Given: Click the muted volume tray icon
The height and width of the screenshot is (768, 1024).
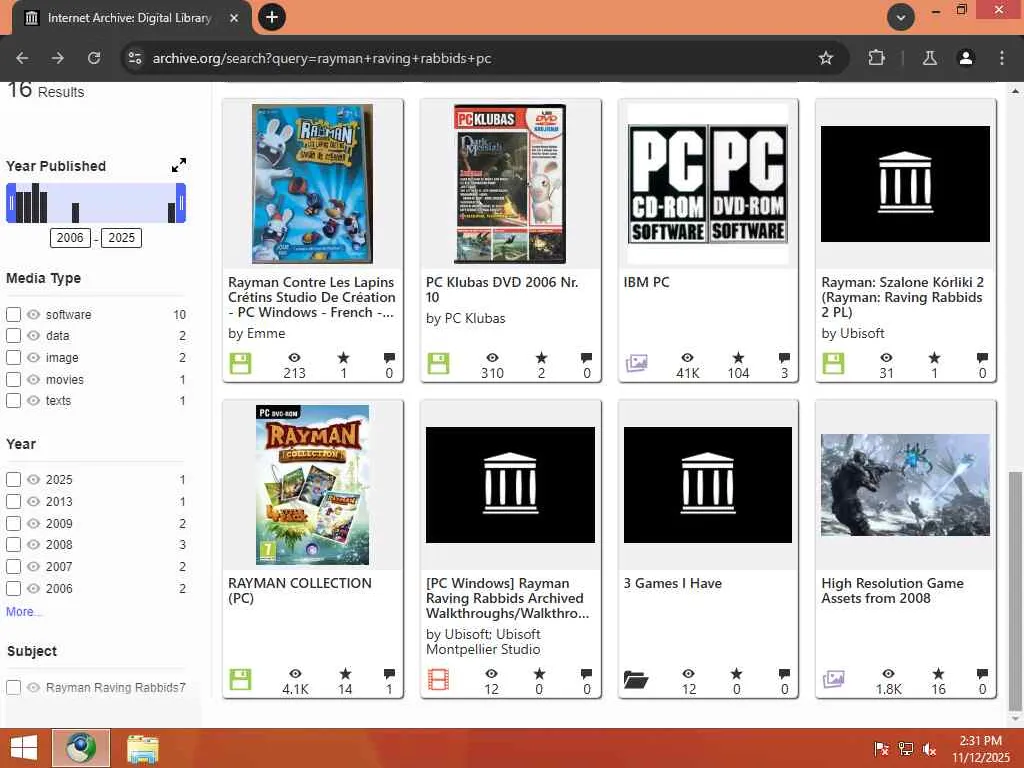Looking at the screenshot, I should (929, 749).
